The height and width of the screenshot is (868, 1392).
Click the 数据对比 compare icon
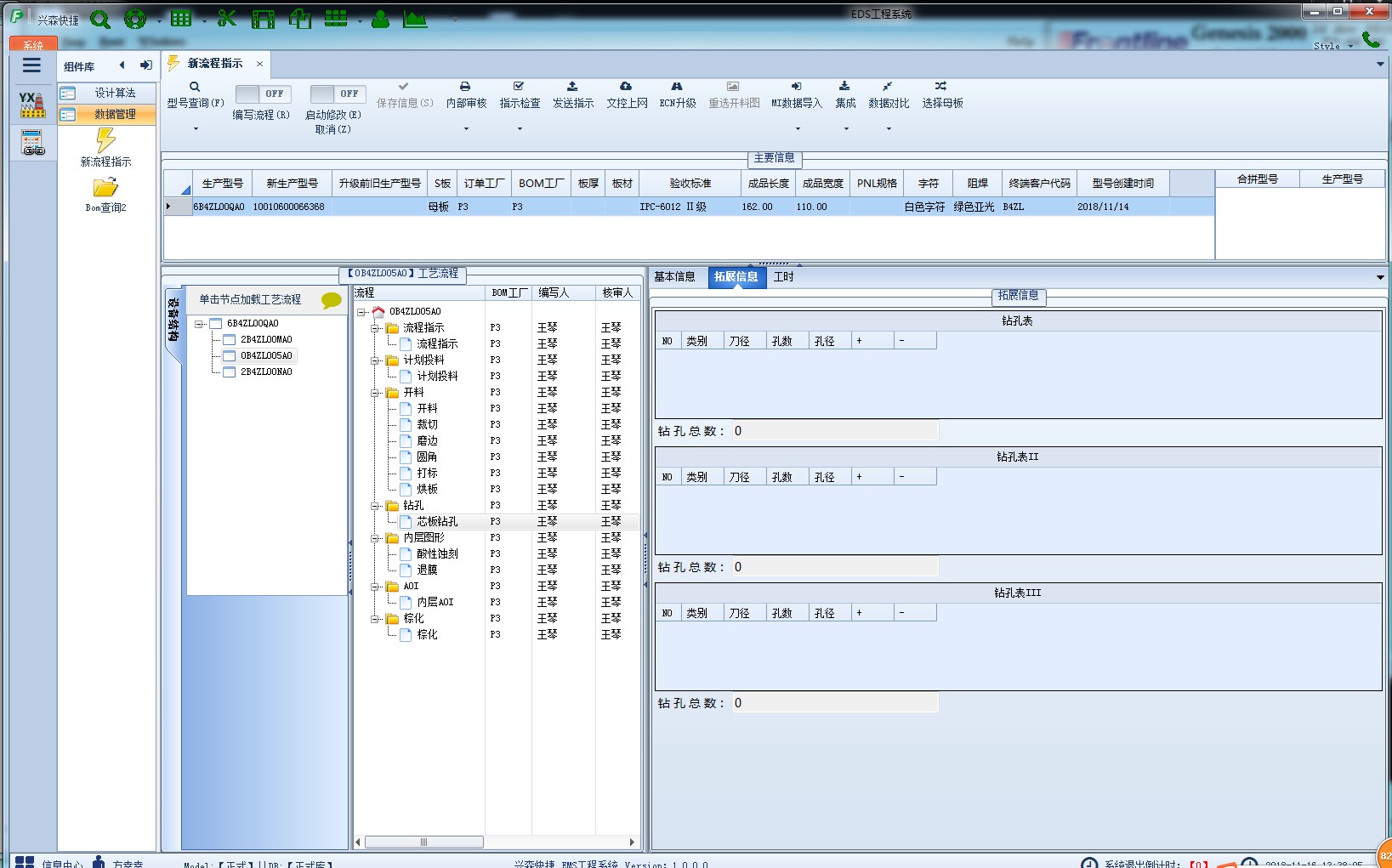(x=888, y=87)
